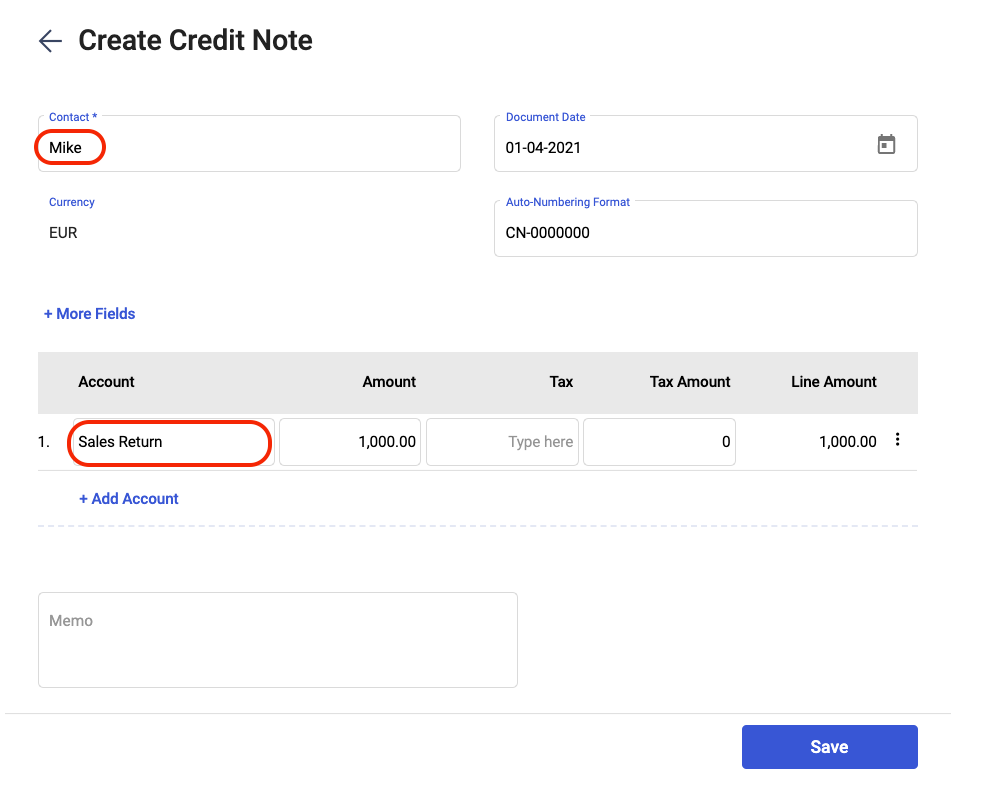Open the Document Date calendar picker
Viewport: 986px width, 805px height.
(886, 145)
